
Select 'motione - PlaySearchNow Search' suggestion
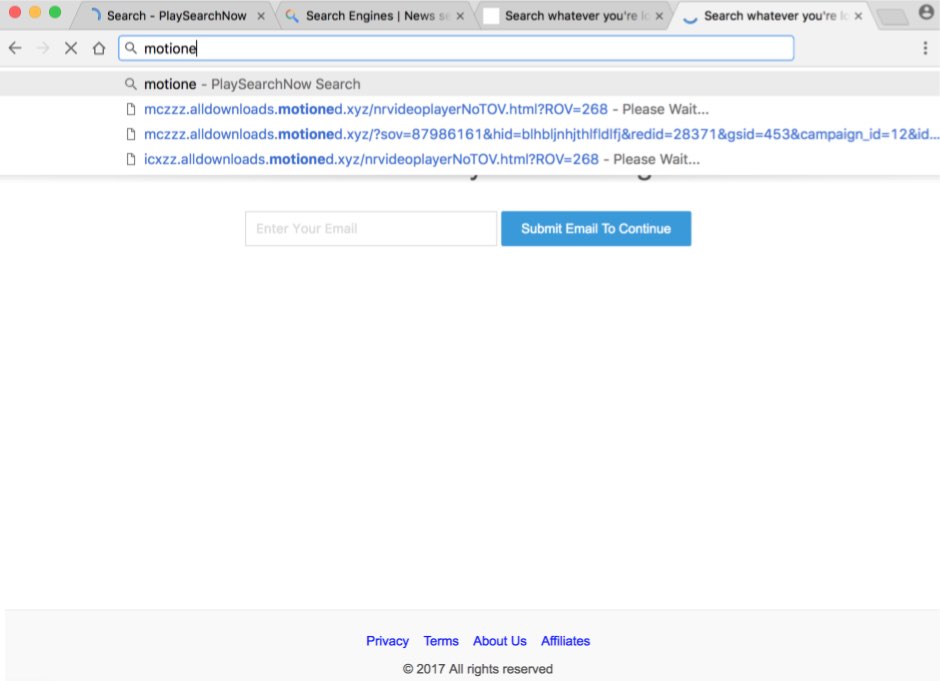pos(252,84)
